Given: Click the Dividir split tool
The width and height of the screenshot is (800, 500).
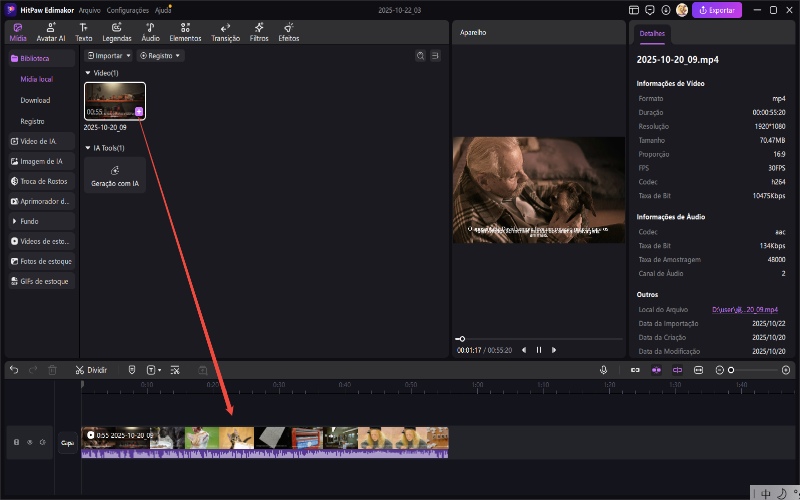Looking at the screenshot, I should click(91, 370).
